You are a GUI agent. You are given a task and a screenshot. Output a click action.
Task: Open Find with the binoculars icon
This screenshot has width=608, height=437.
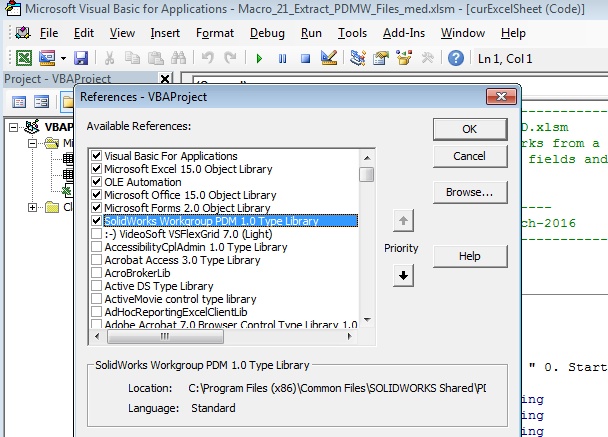click(179, 59)
